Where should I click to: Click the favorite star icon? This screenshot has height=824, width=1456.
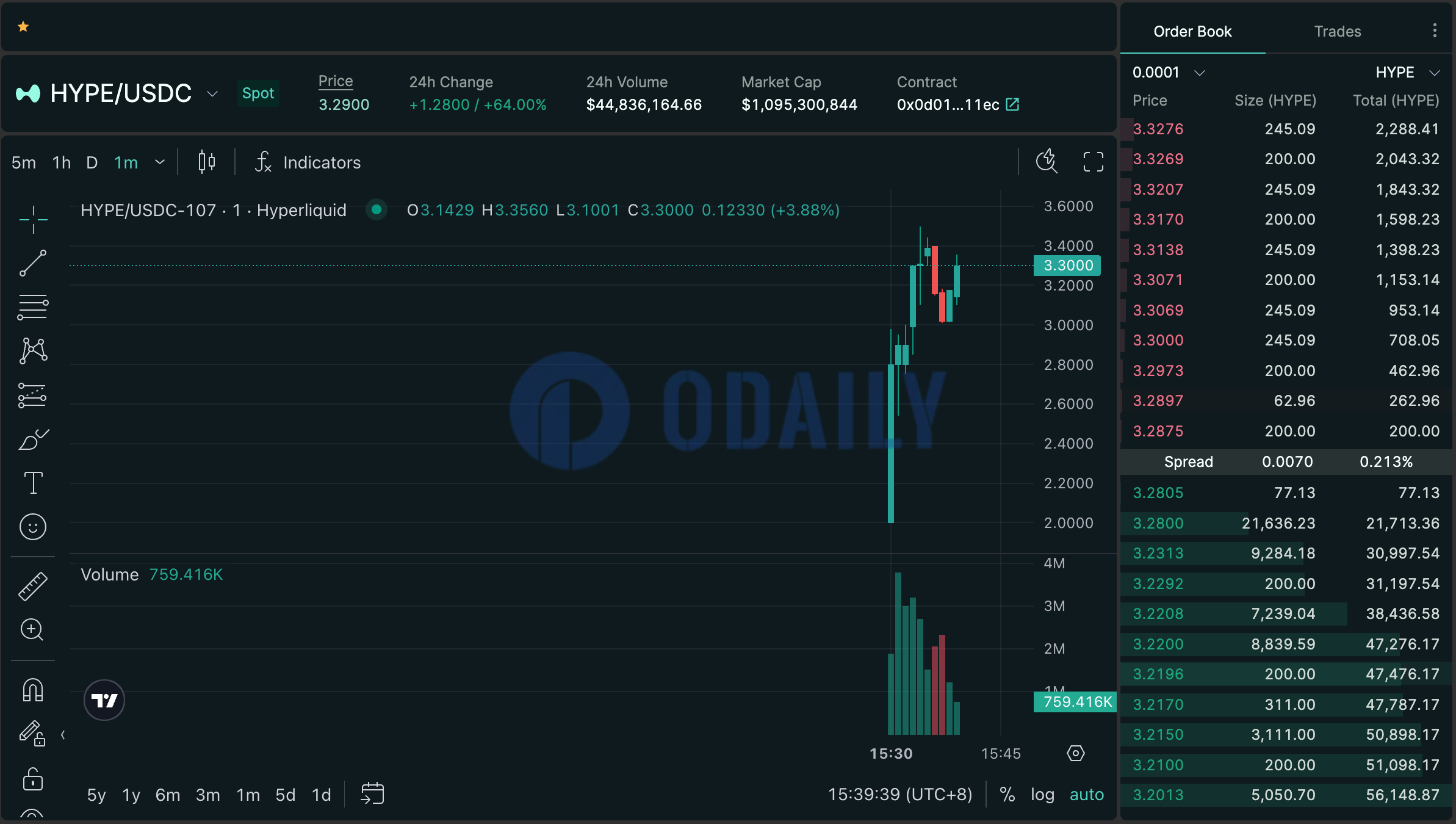point(23,27)
